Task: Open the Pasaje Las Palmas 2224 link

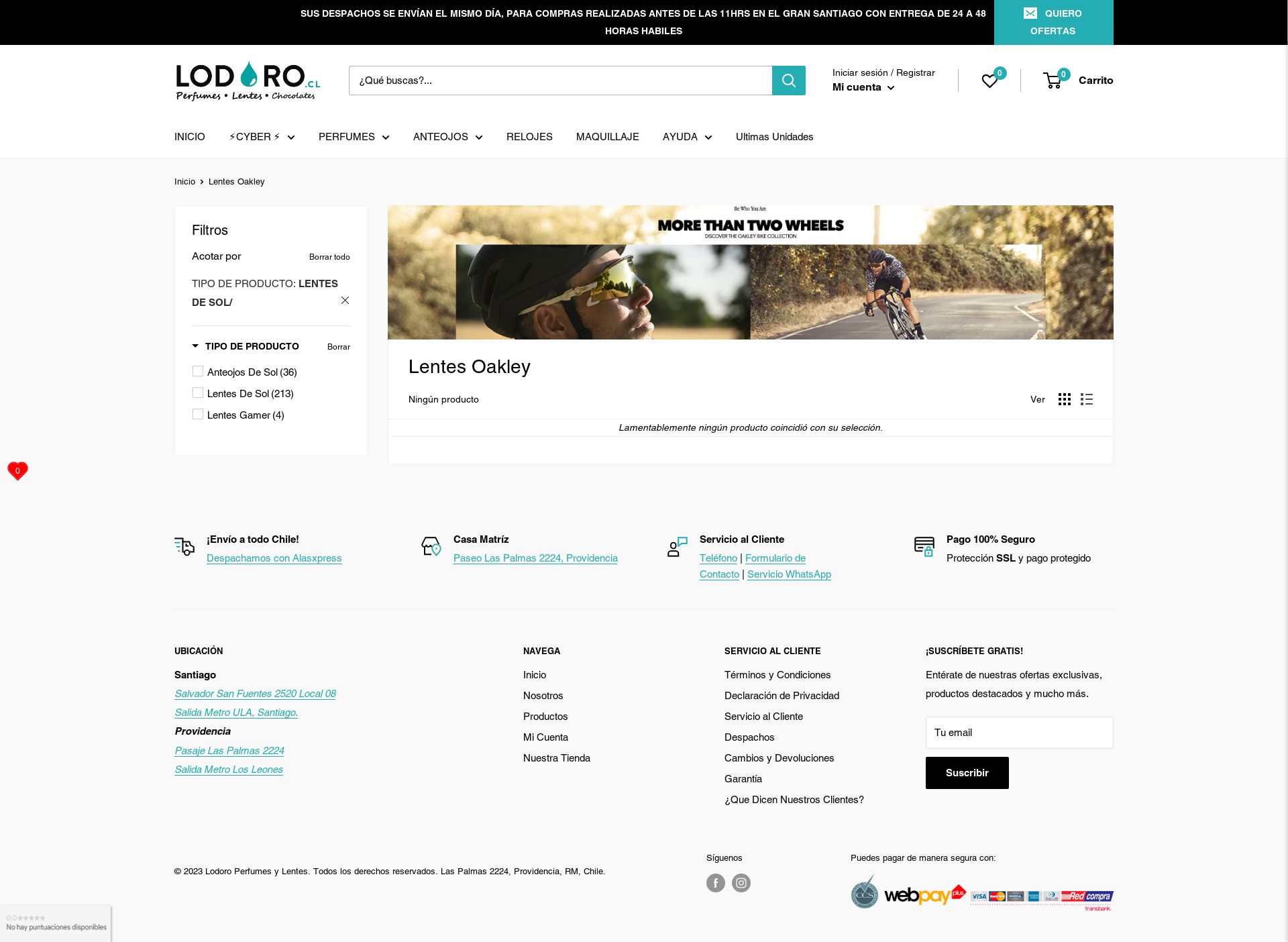Action: pos(229,751)
